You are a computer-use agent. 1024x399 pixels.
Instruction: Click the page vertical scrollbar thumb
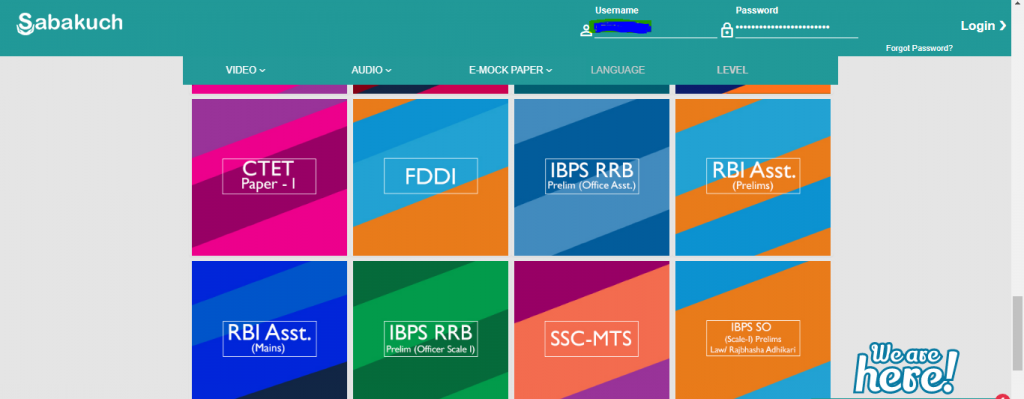click(x=1017, y=333)
